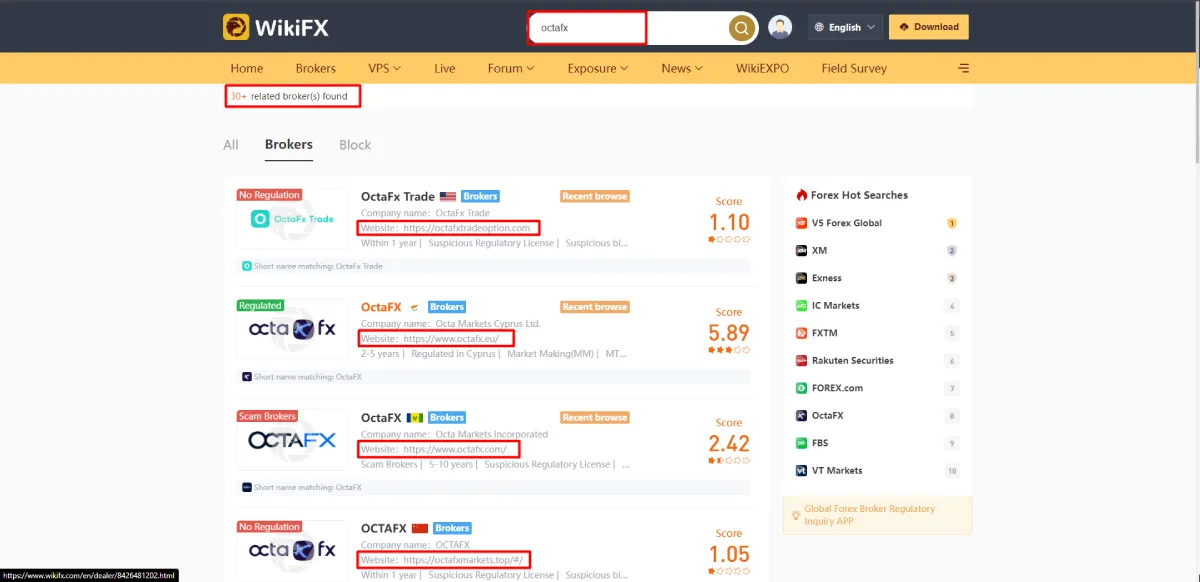
Task: Click the score 5.89 value
Action: [729, 332]
